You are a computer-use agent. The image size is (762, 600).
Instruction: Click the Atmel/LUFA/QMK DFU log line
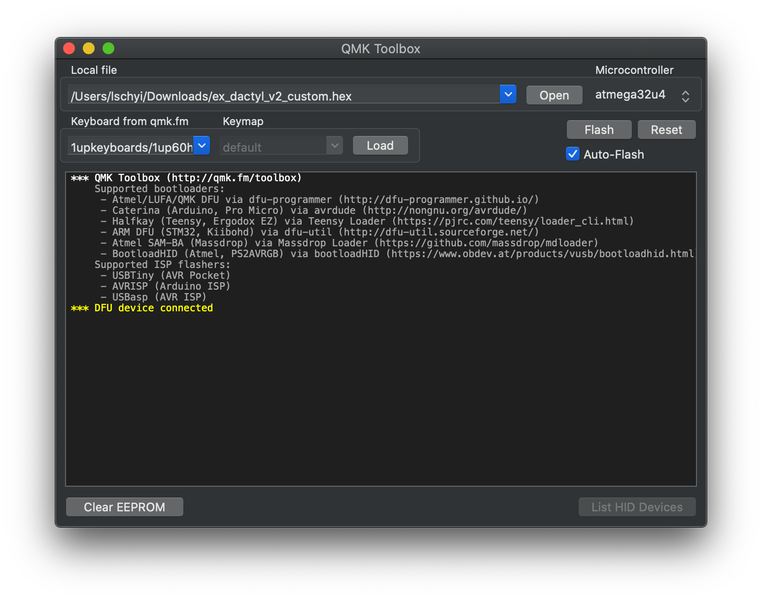click(320, 200)
